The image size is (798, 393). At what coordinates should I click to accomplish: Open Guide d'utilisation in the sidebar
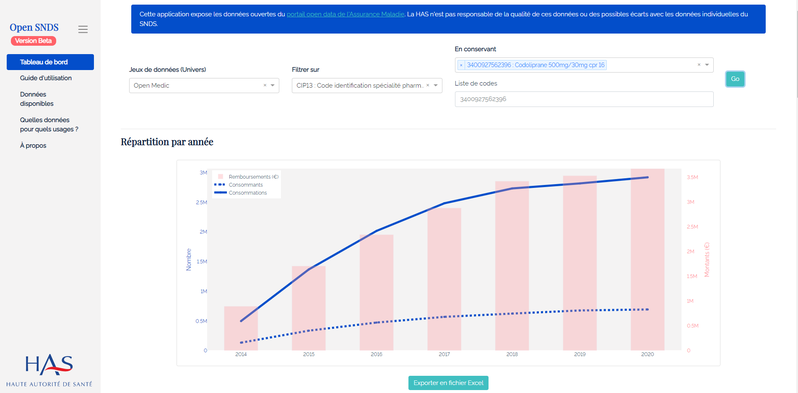46,78
